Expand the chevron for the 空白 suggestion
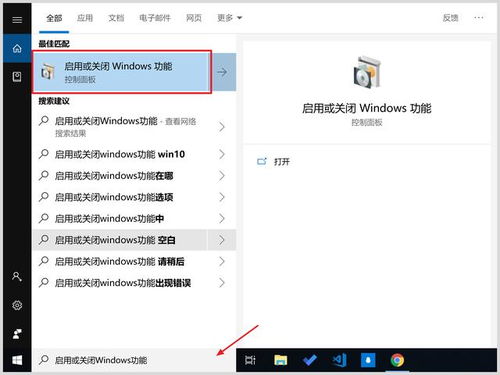Image resolution: width=500 pixels, height=375 pixels. click(x=222, y=240)
